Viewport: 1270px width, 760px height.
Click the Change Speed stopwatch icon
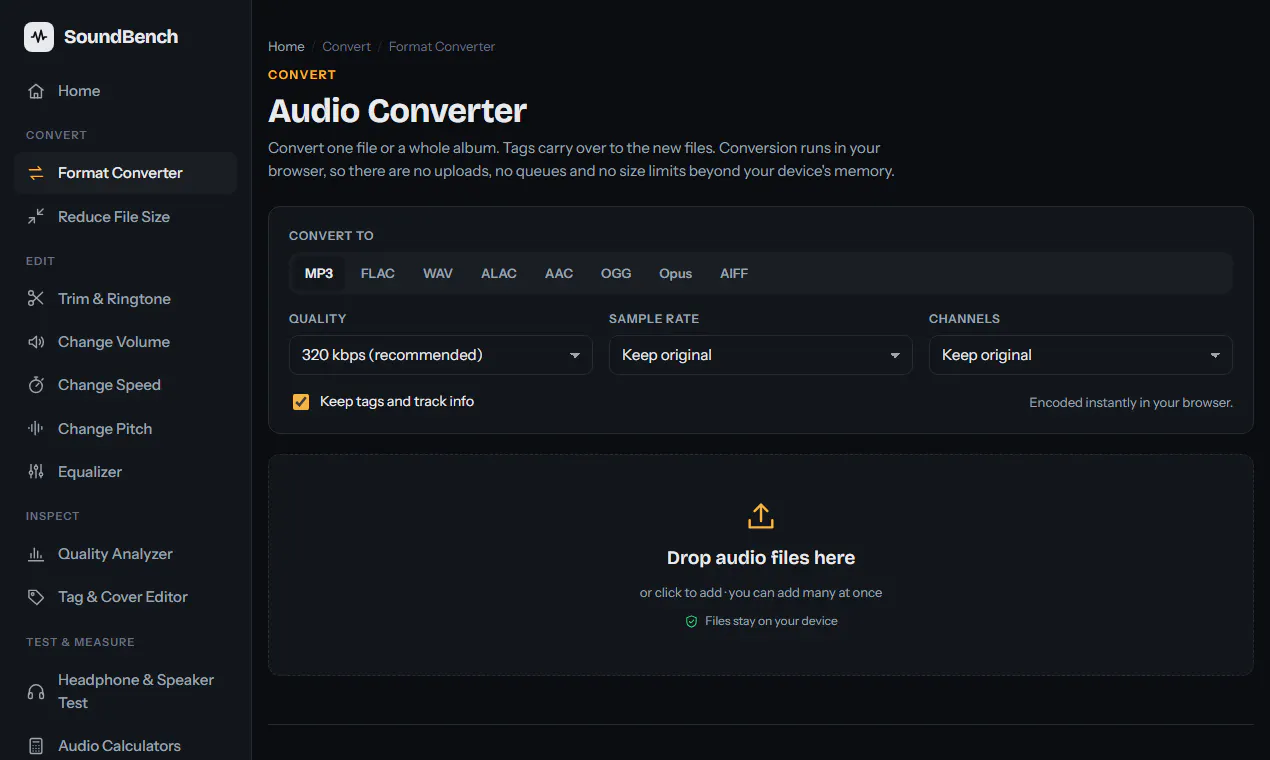[x=36, y=385]
